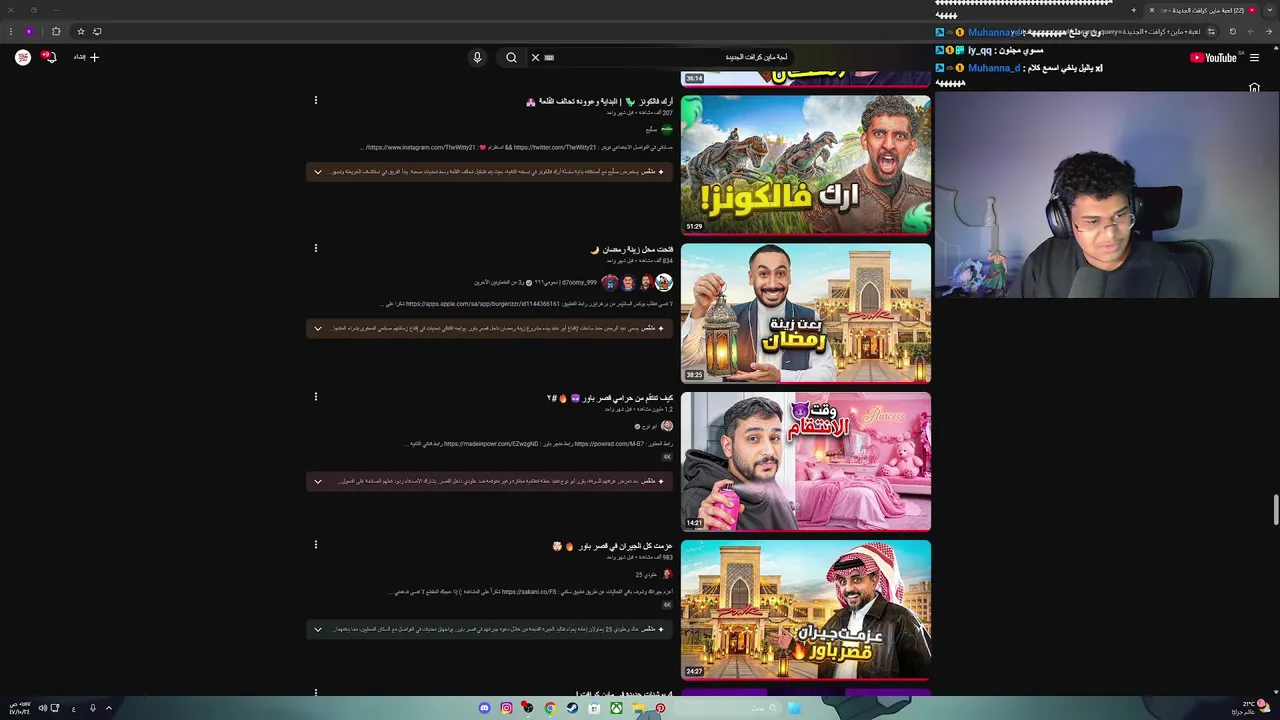Image resolution: width=1280 pixels, height=720 pixels.
Task: Open title عزمت كل الجيران في قصر باور
Action: pos(612,546)
